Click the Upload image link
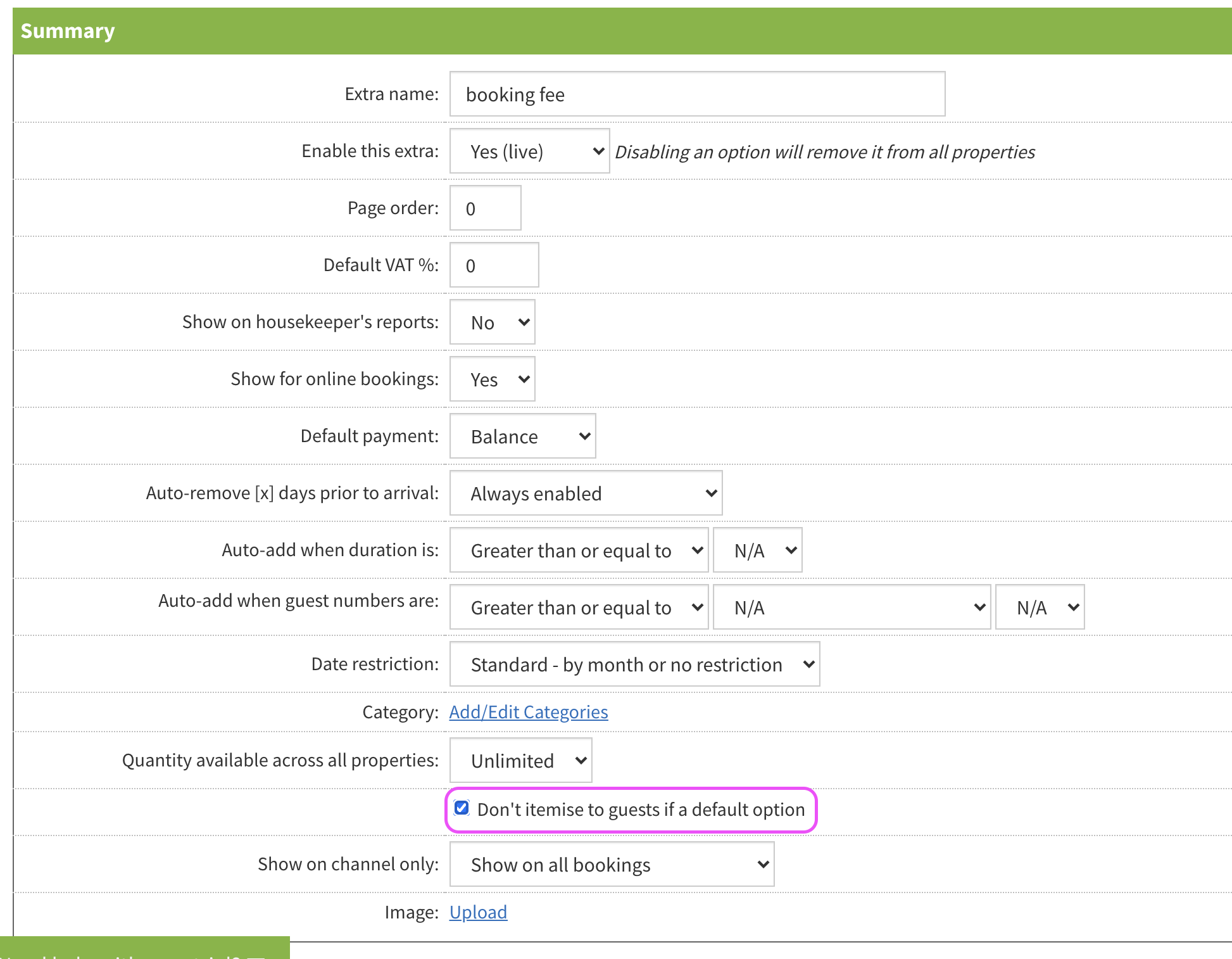This screenshot has height=959, width=1232. tap(478, 912)
